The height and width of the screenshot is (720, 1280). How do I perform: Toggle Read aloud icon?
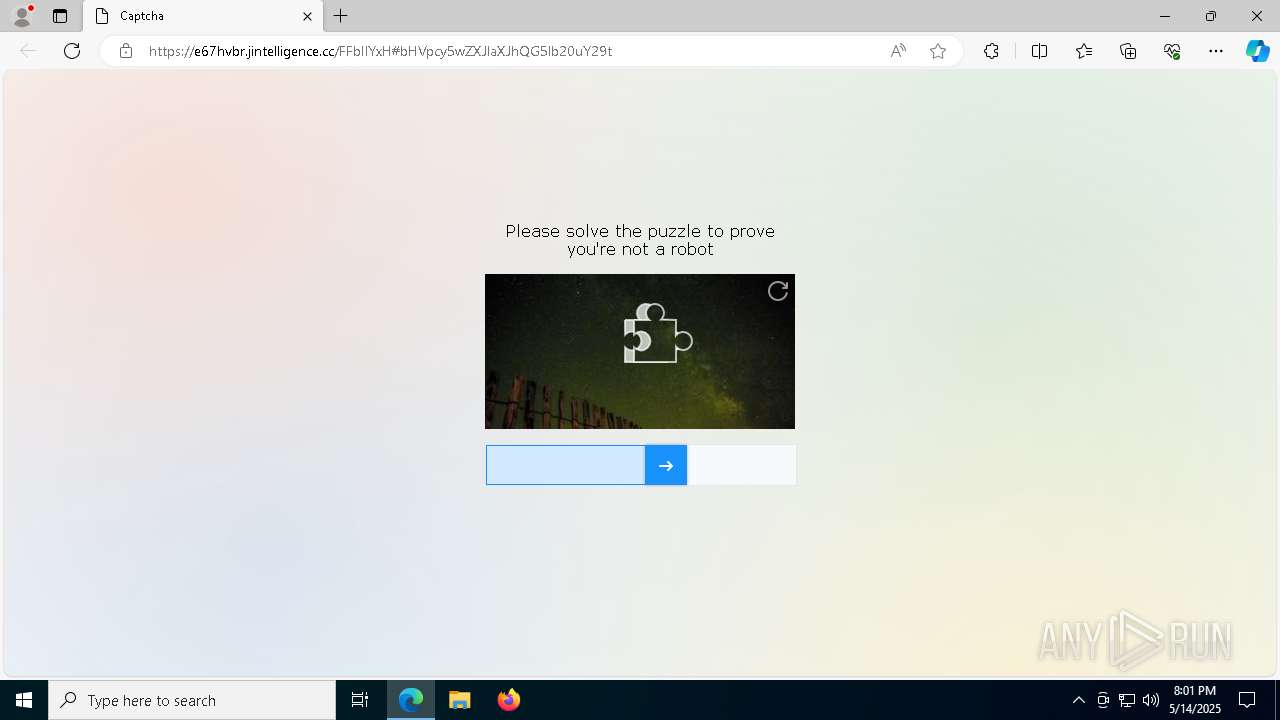coord(898,51)
